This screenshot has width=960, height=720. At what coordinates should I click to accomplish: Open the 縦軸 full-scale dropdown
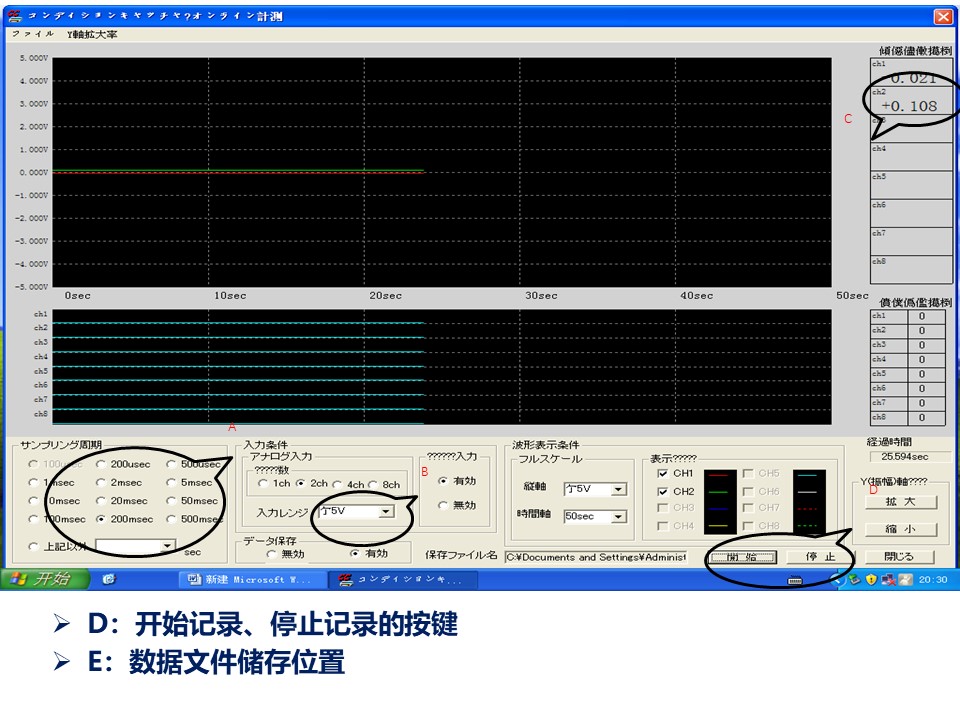click(x=618, y=489)
